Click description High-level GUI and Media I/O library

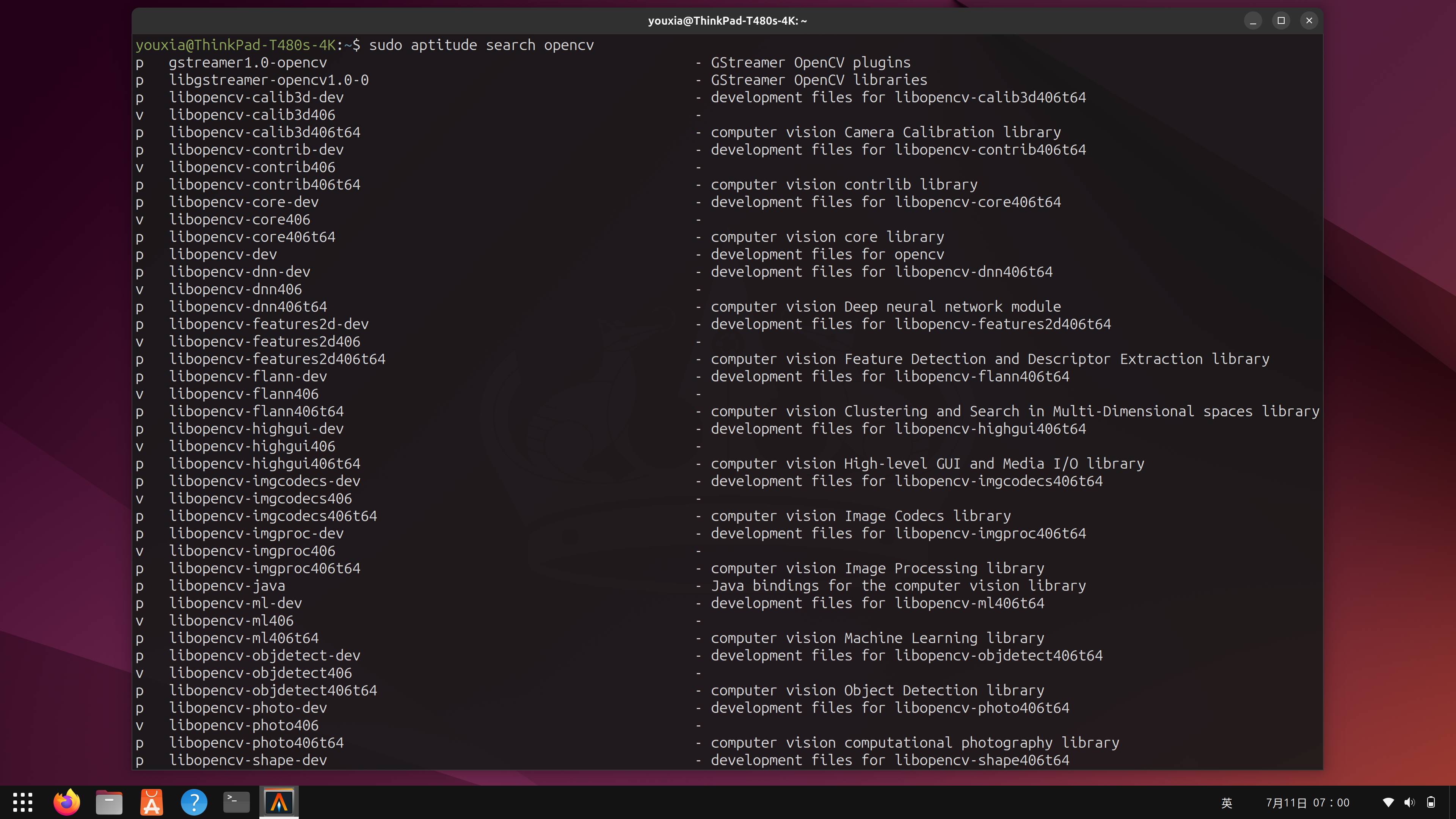[x=994, y=464]
